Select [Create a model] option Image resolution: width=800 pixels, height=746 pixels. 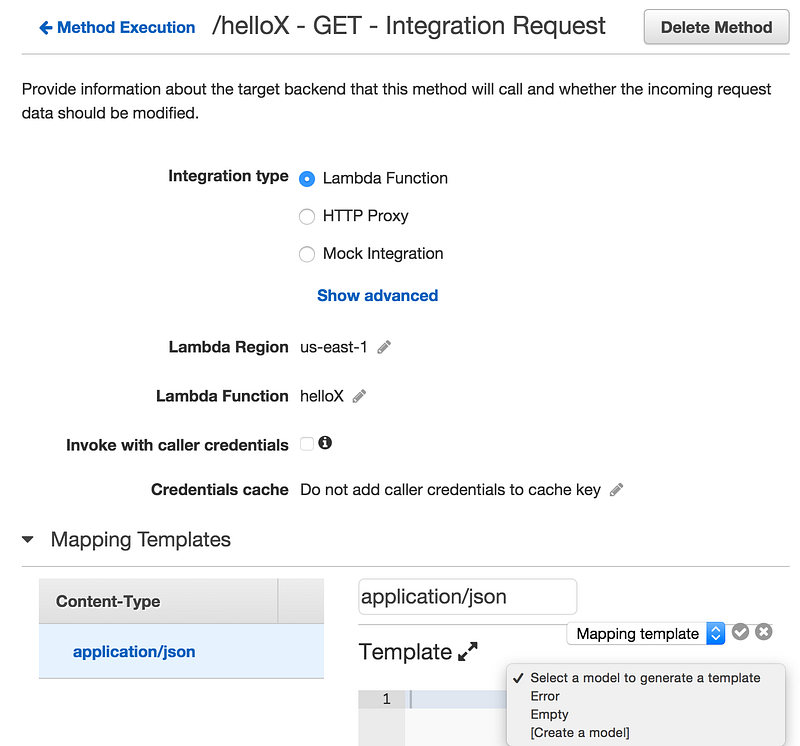580,733
